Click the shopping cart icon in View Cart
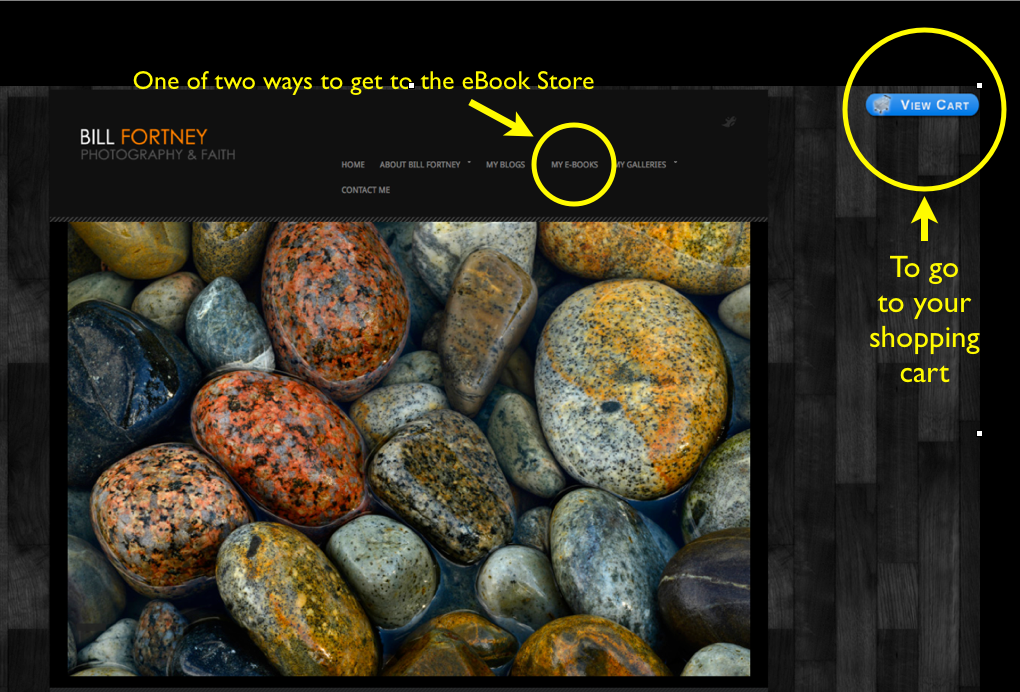 pos(881,105)
